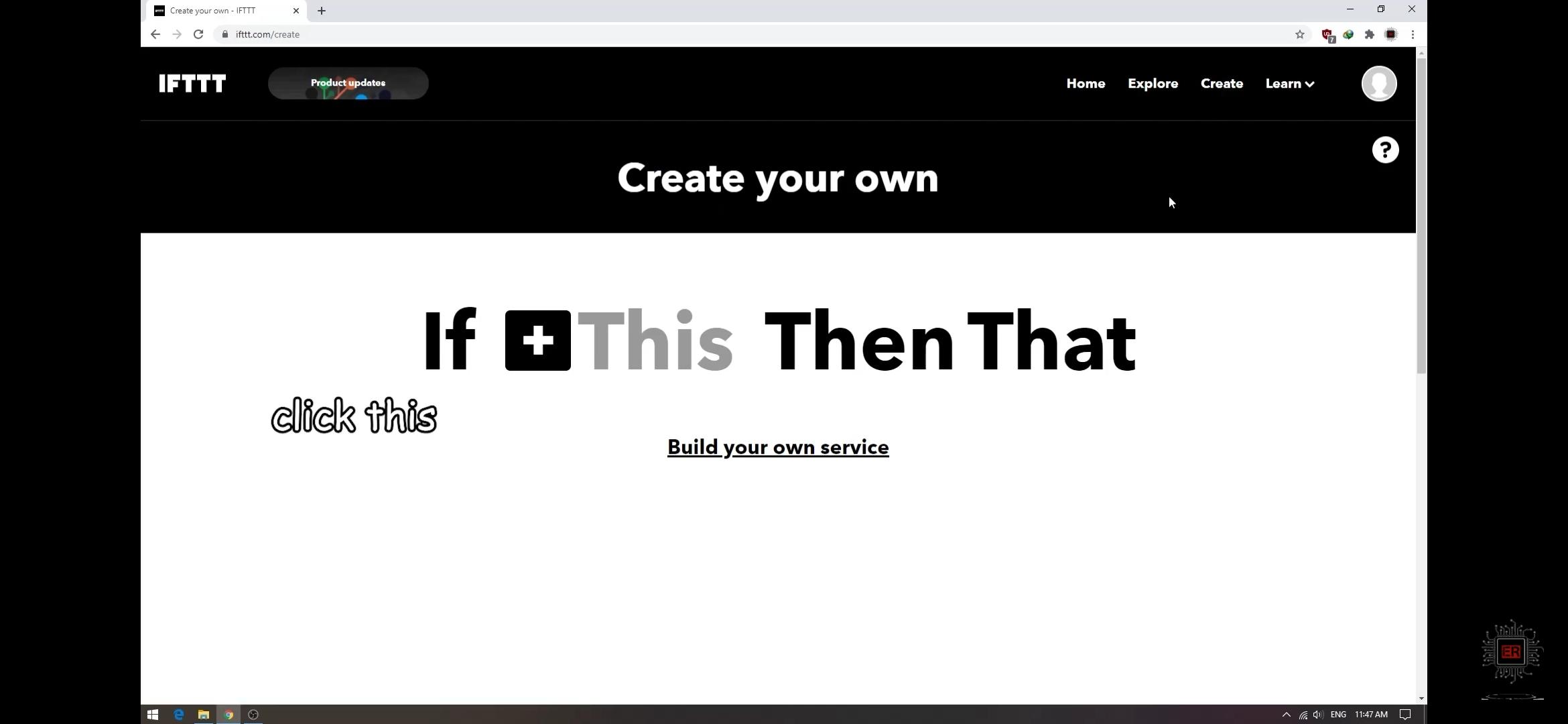
Task: Select the browser back navigation tab
Action: pos(154,34)
